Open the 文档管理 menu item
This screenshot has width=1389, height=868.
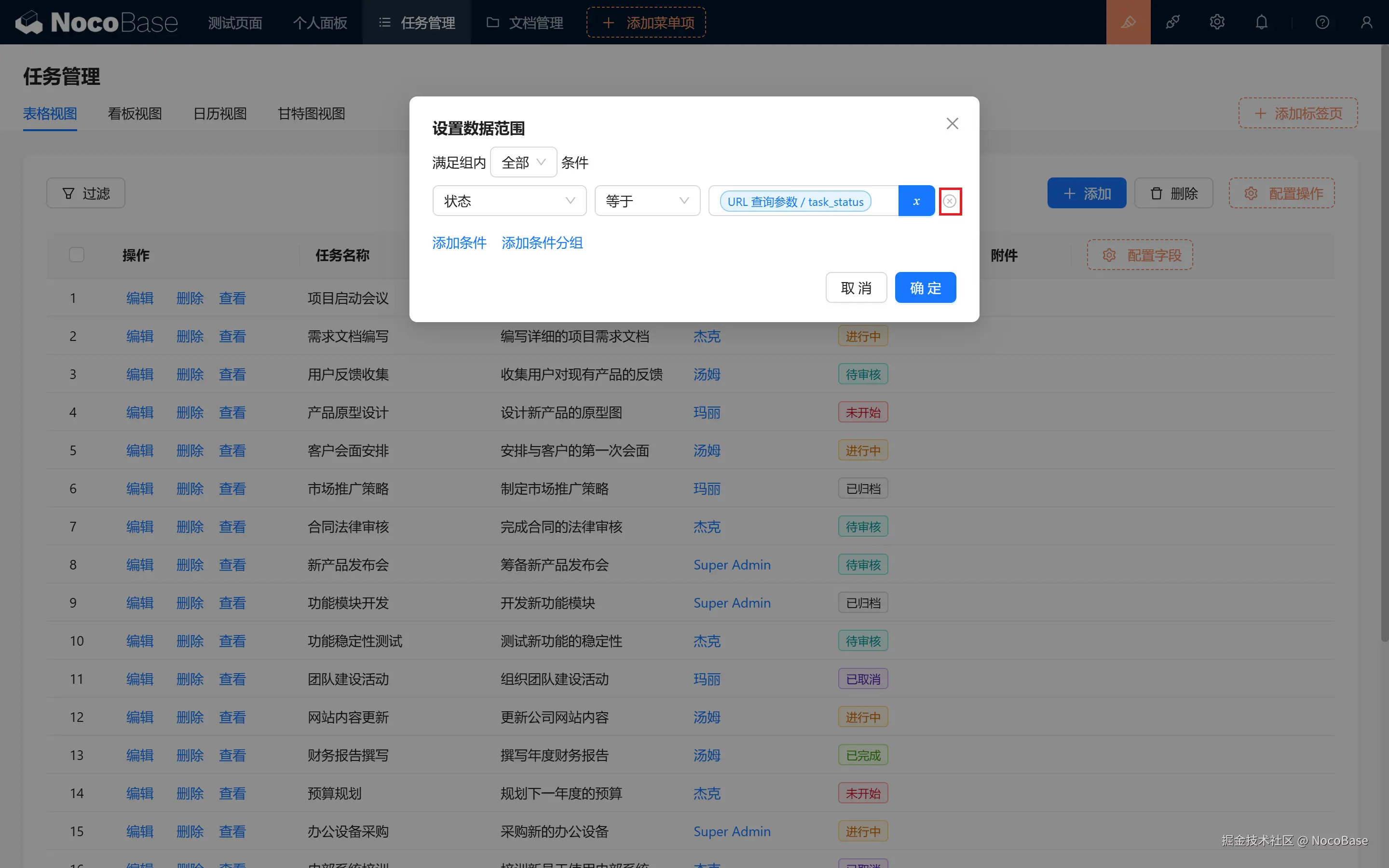point(525,22)
